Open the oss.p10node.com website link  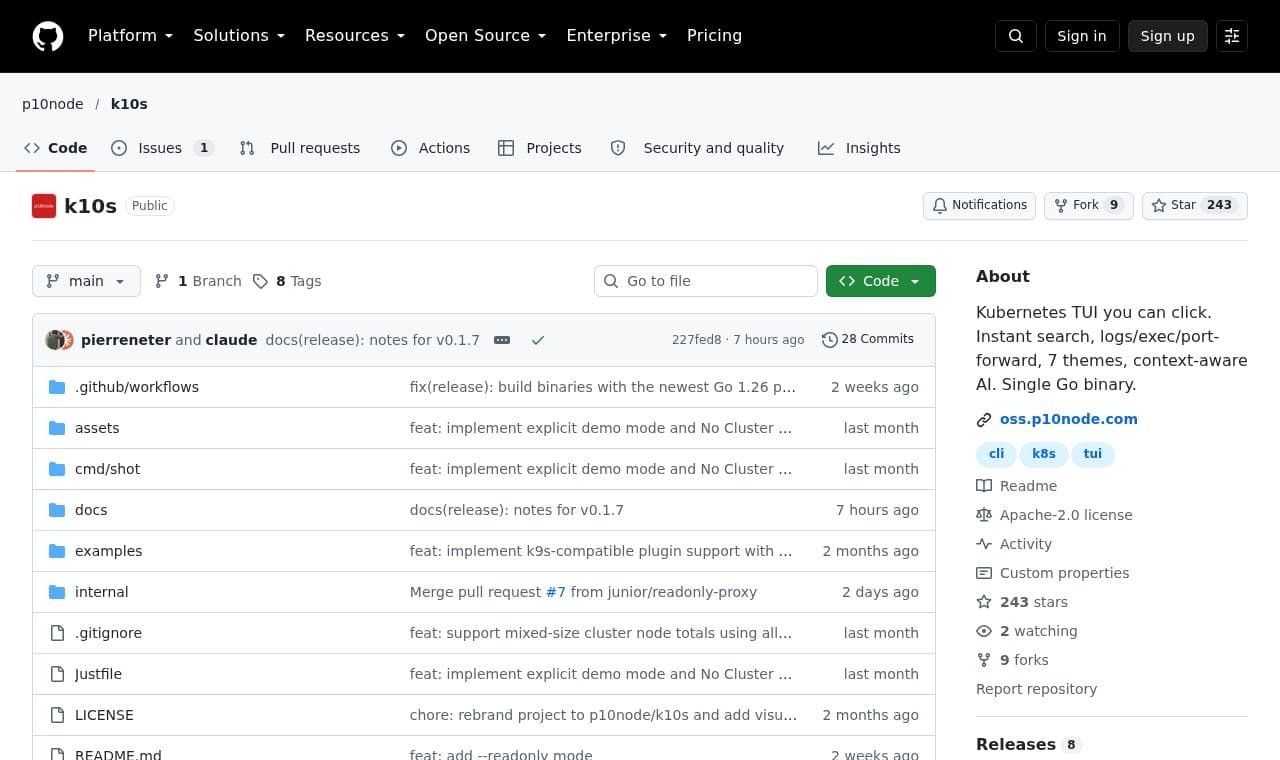point(1069,420)
